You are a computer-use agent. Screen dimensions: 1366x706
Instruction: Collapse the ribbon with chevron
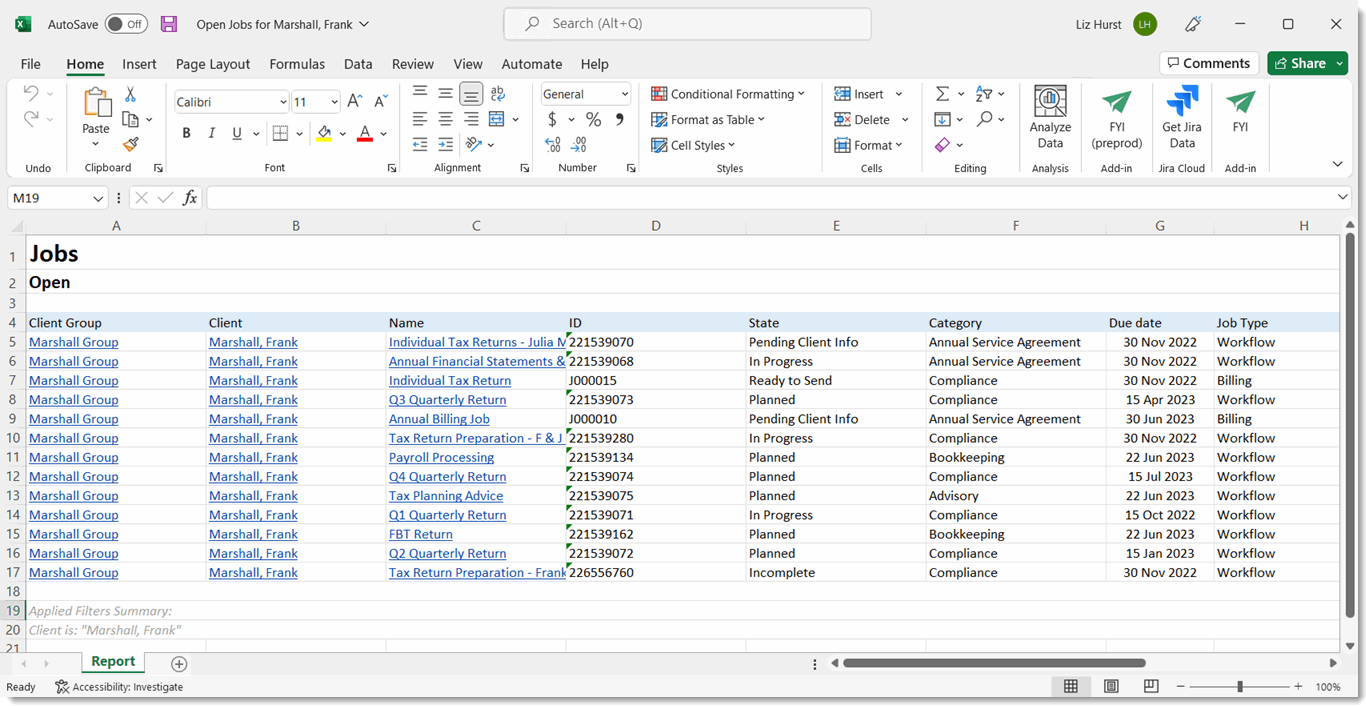click(x=1338, y=164)
